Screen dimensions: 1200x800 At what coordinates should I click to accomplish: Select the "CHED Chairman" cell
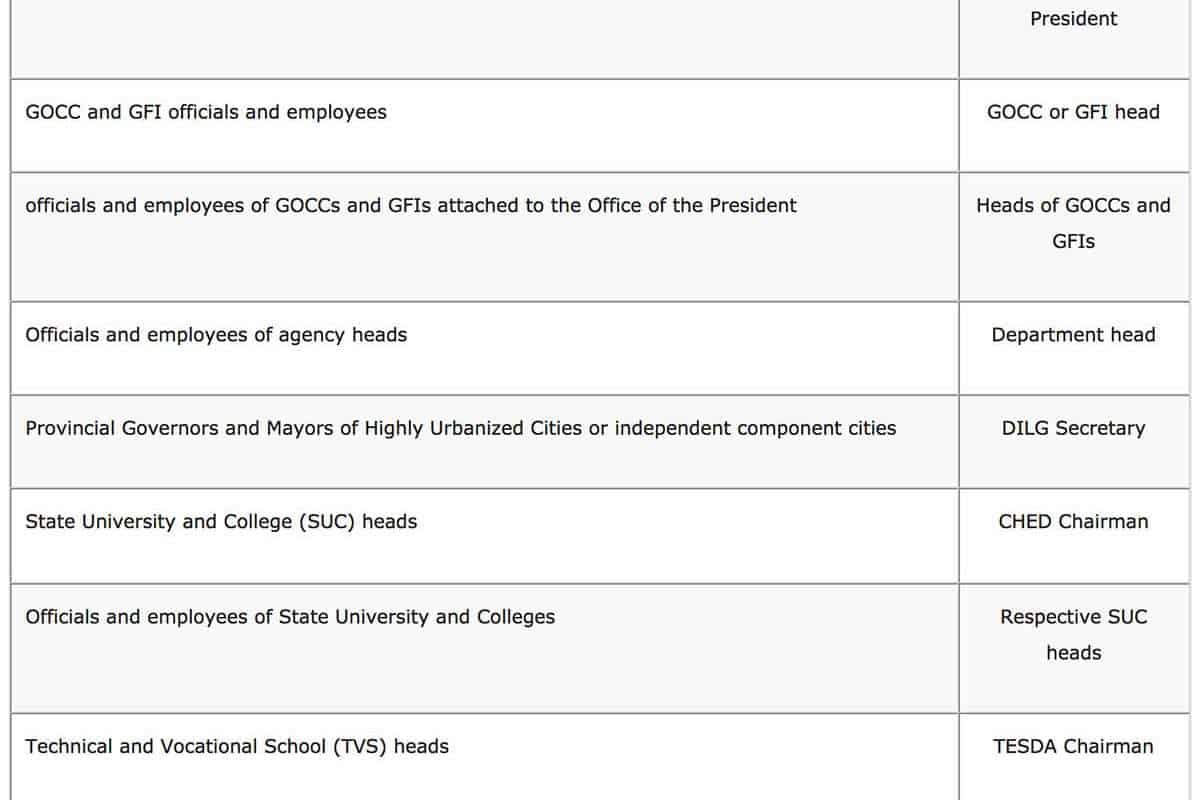(x=1073, y=521)
